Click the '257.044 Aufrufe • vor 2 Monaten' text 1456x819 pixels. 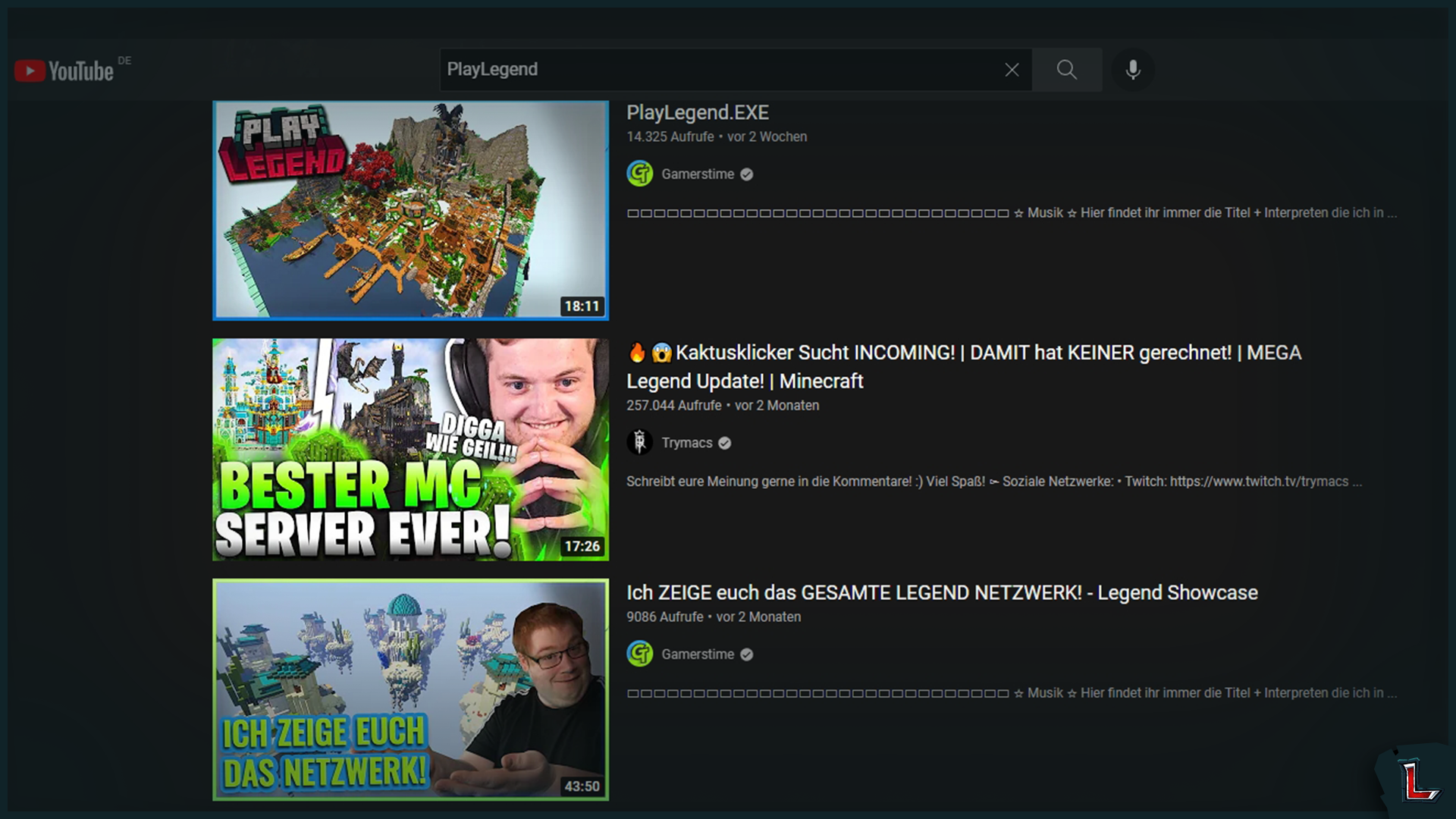tap(723, 406)
